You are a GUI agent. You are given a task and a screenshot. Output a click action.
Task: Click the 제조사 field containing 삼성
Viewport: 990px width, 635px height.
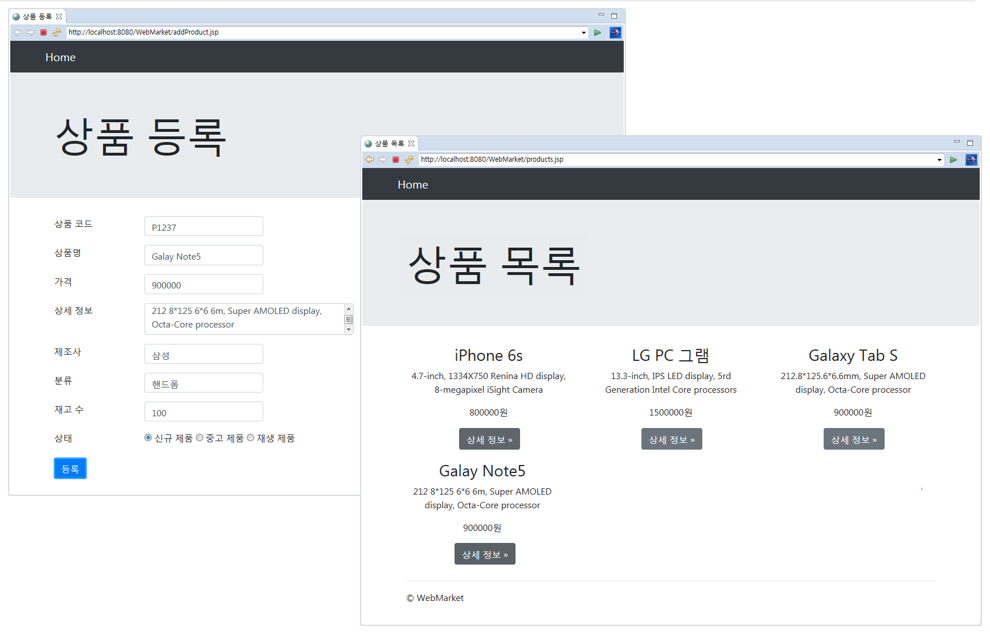click(x=203, y=355)
